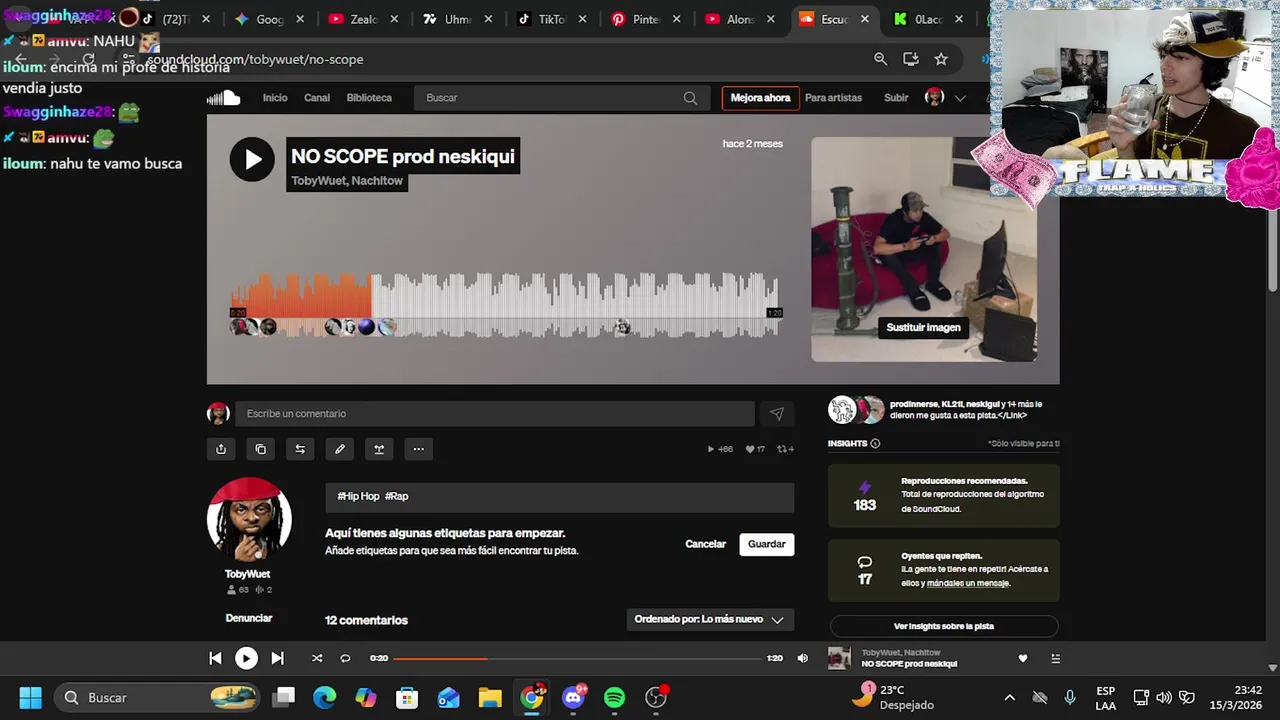Click the SoundCloud logo in header
The width and height of the screenshot is (1280, 720).
223,98
